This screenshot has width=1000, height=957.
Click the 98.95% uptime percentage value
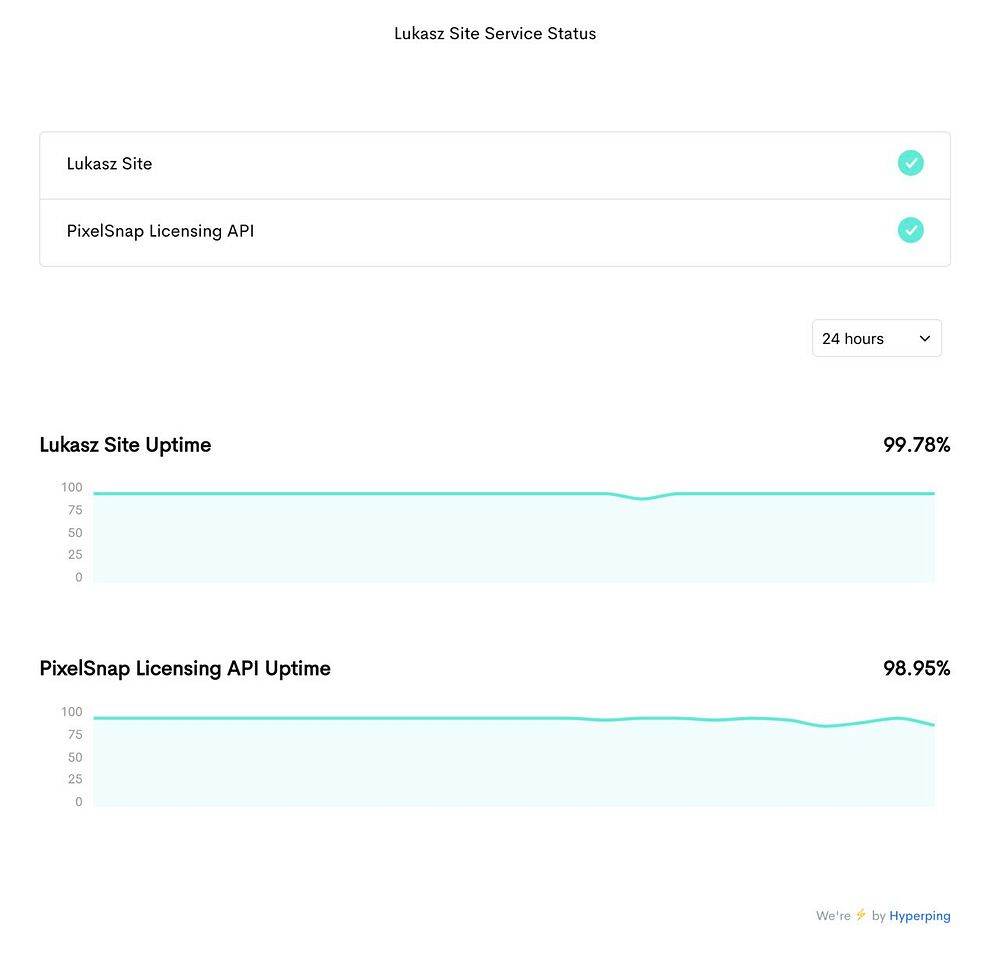pyautogui.click(x=916, y=669)
